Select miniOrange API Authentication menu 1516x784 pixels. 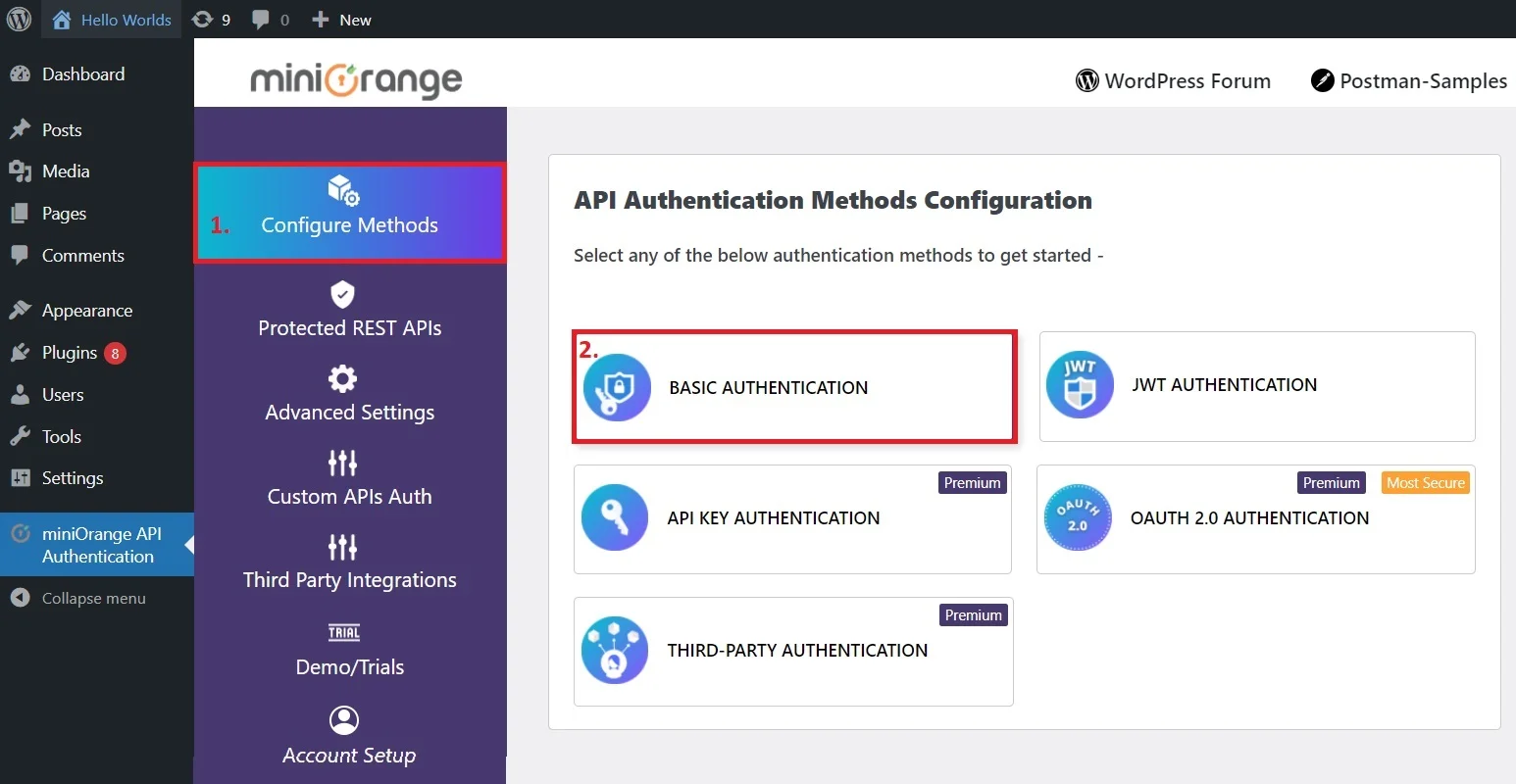tap(97, 545)
